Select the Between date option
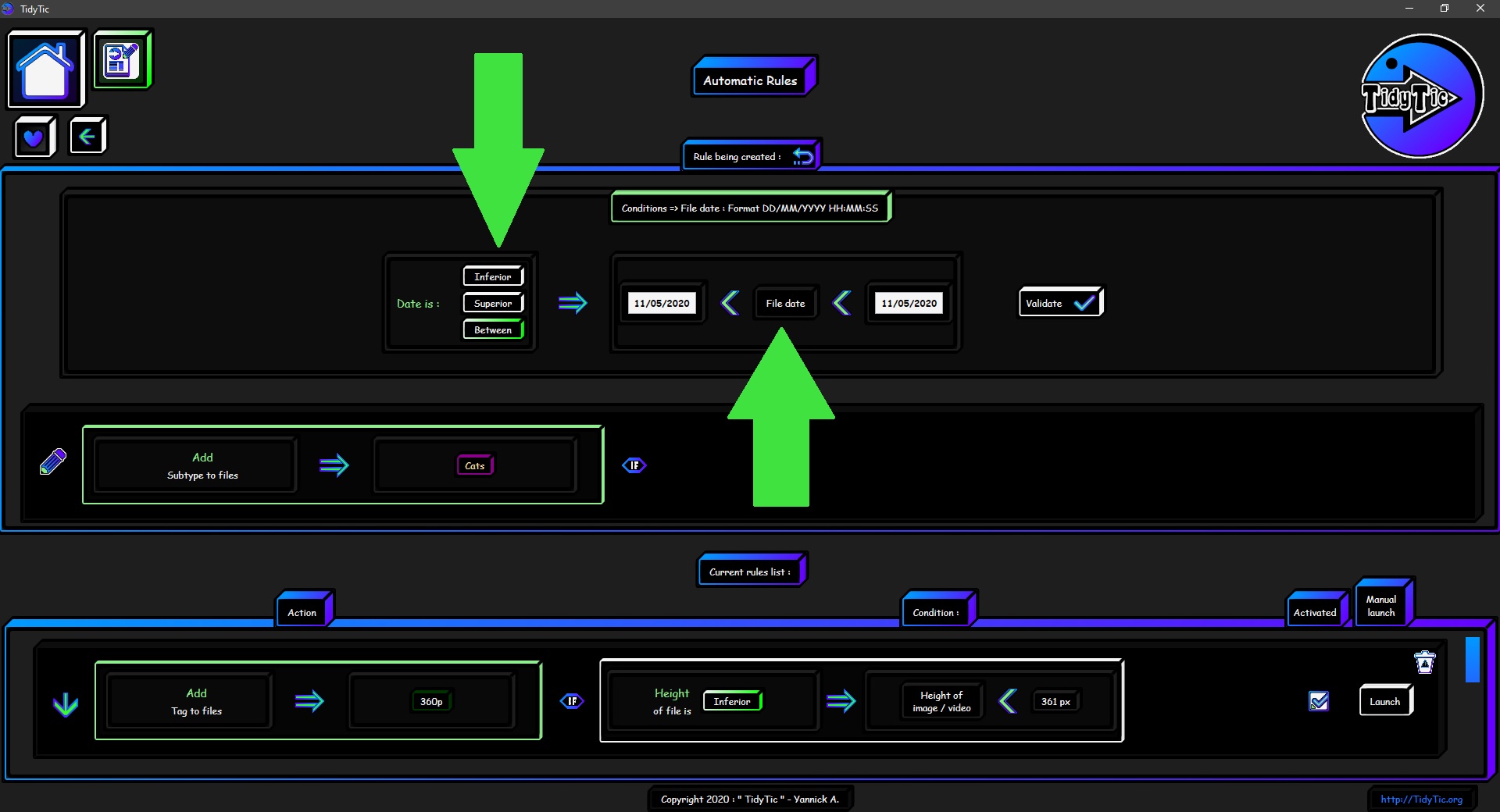The width and height of the screenshot is (1500, 812). tap(493, 329)
